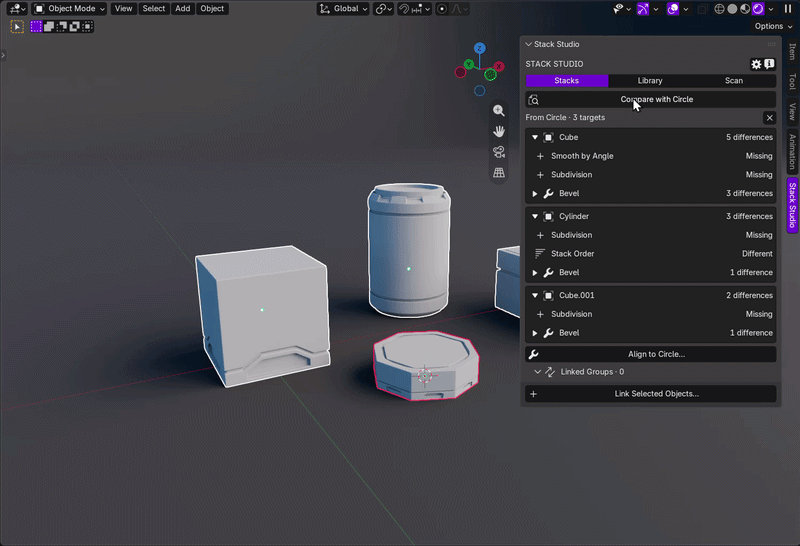The image size is (800, 546).
Task: Open the Select menu
Action: coord(154,9)
